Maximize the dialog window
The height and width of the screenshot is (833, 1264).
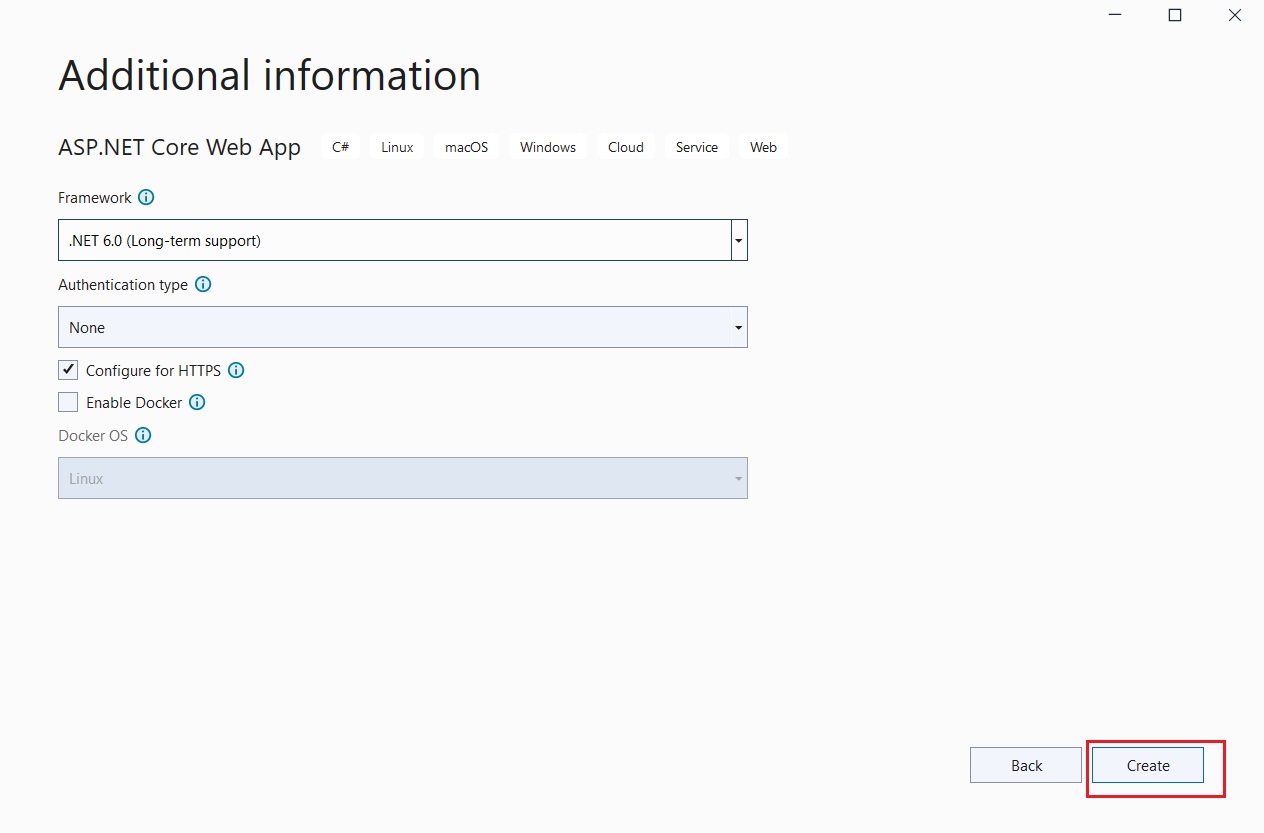1175,15
